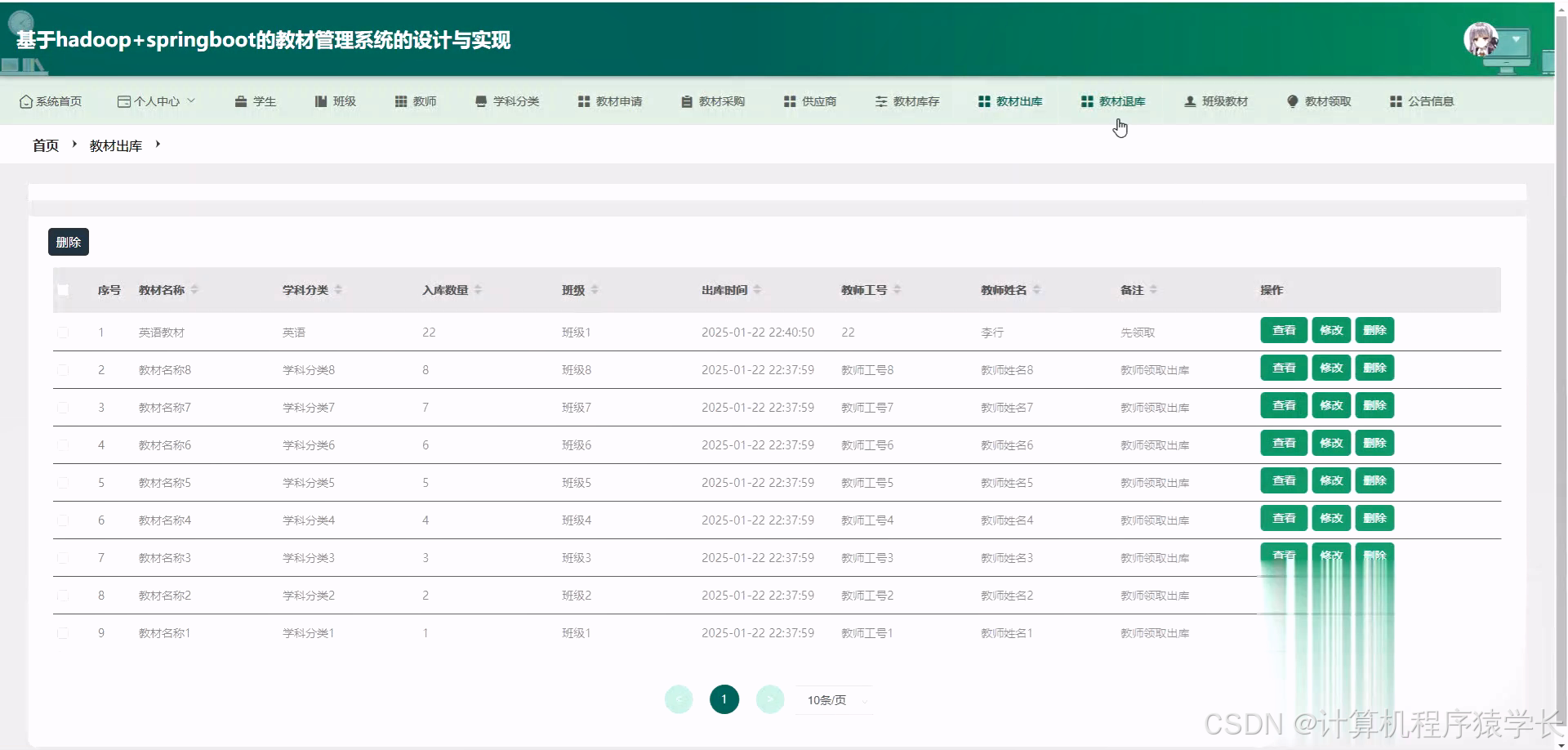This screenshot has width=1568, height=750.
Task: Switch to the 教材退库 menu item
Action: click(x=1113, y=100)
